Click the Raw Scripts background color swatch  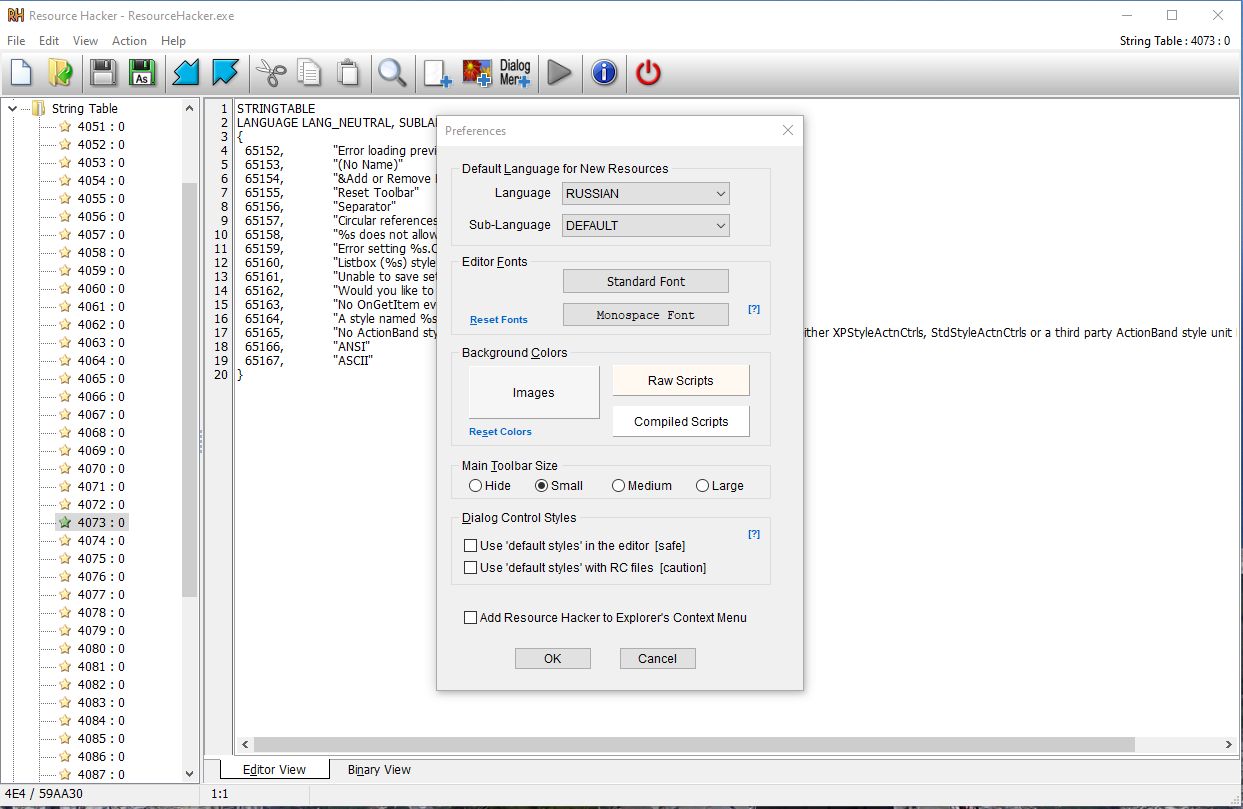[x=680, y=380]
